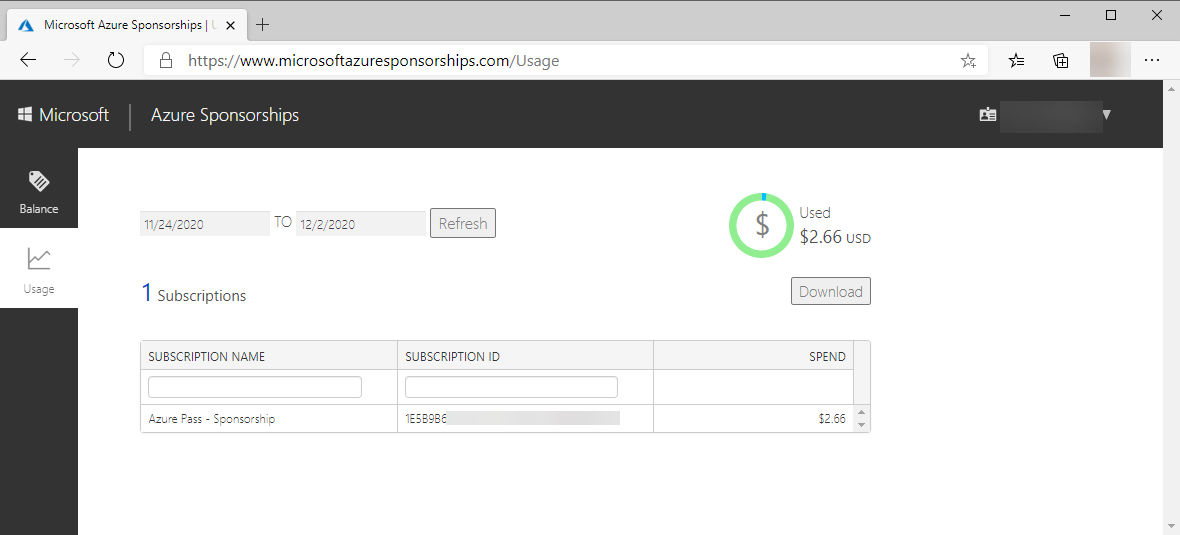Focus the Subscription Name filter box
Screen dimensions: 1180x535
coord(254,387)
